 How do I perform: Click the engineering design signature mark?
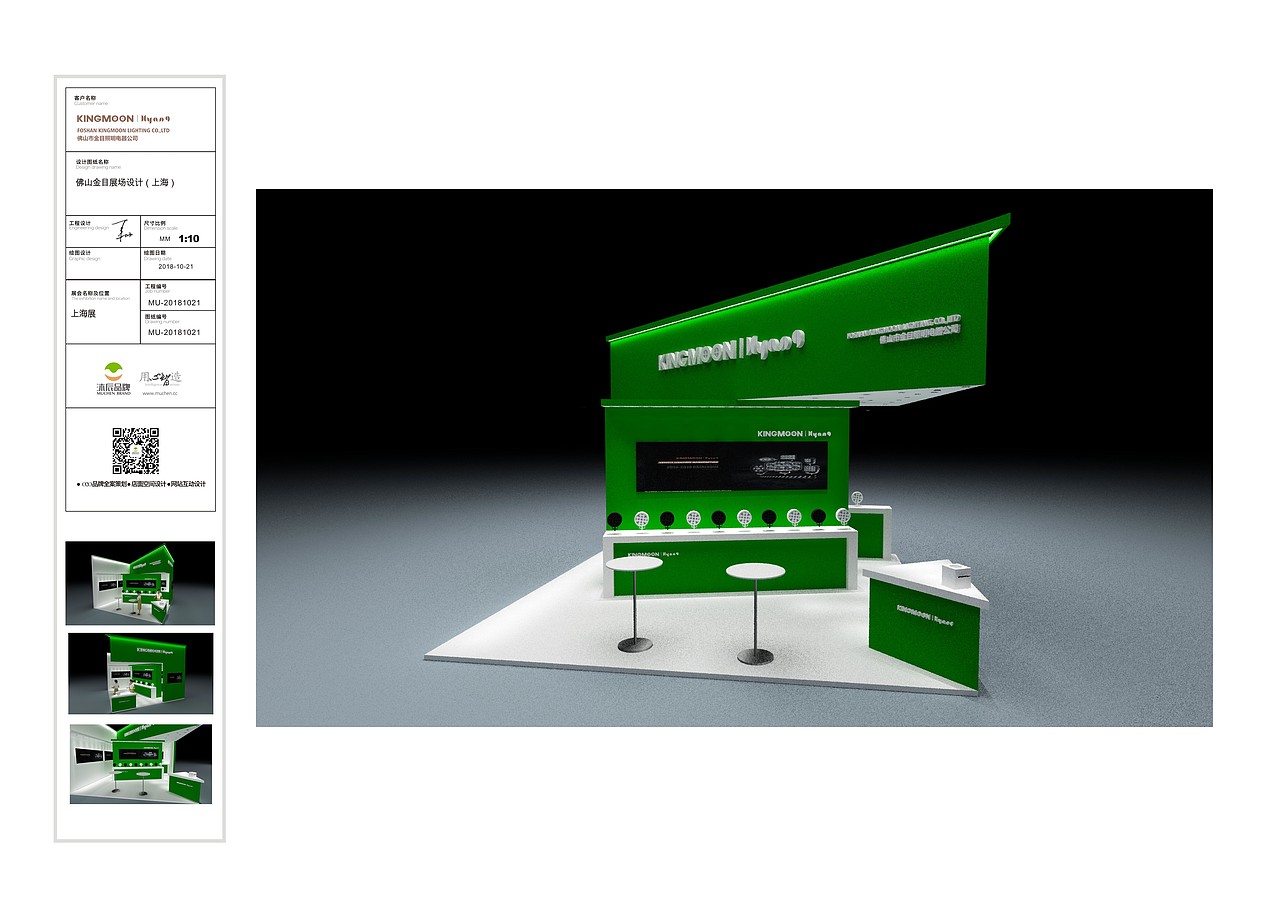click(122, 230)
